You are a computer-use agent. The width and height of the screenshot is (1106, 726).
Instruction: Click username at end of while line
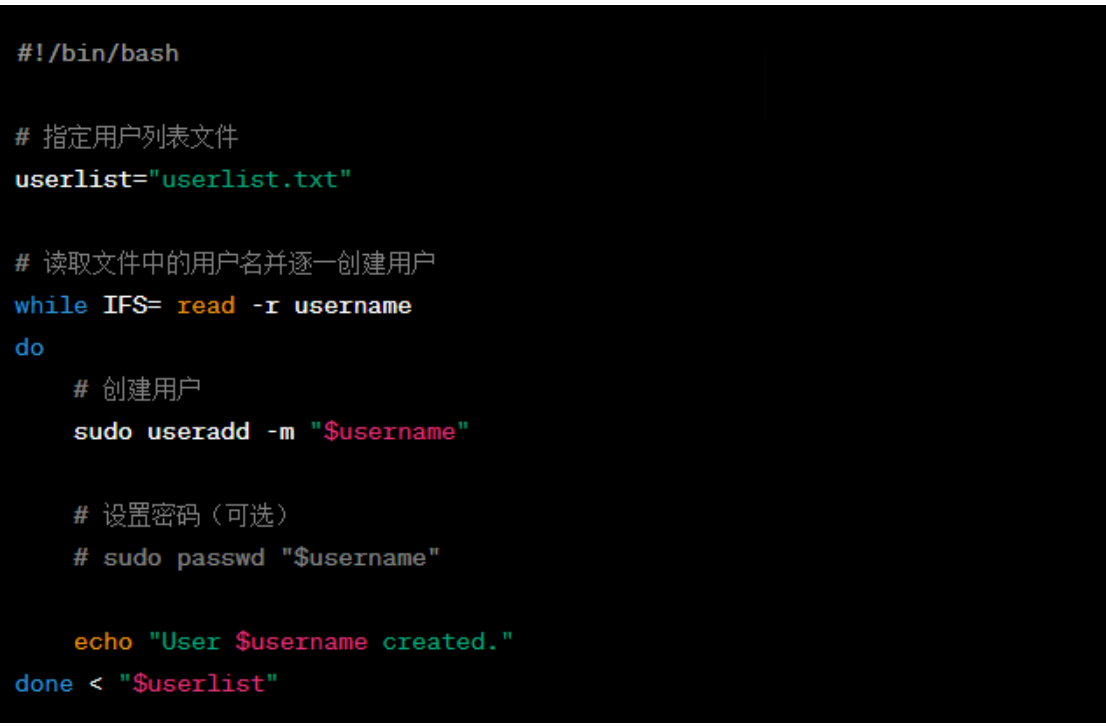click(x=353, y=305)
